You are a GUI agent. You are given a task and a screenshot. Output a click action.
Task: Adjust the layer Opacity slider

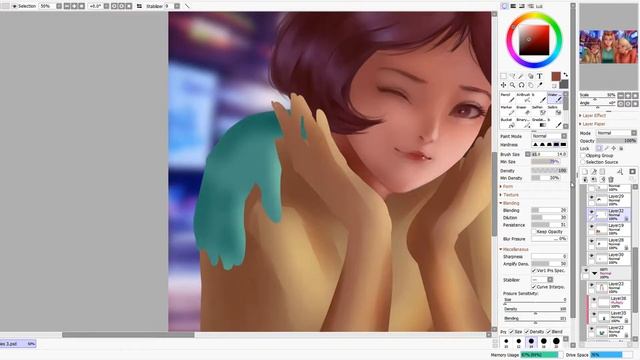616,141
